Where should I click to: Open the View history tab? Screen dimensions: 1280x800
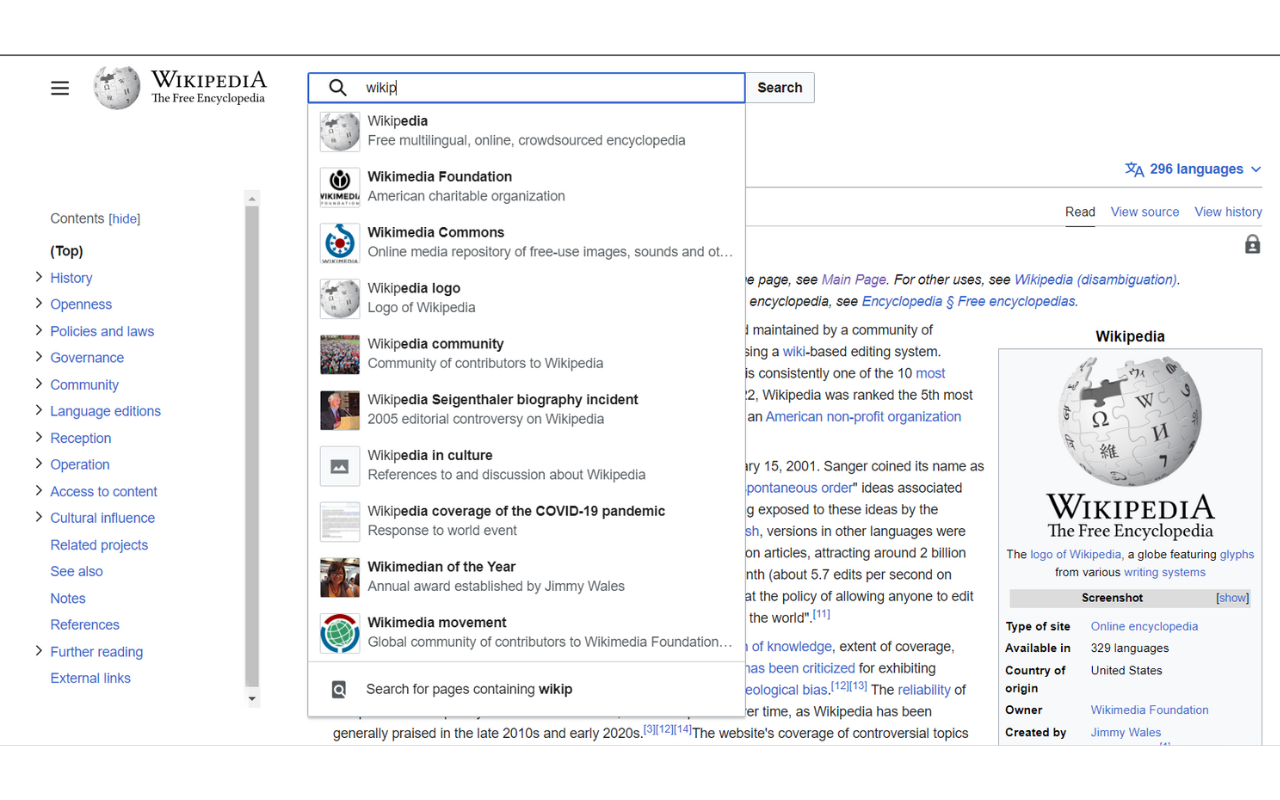[1228, 212]
